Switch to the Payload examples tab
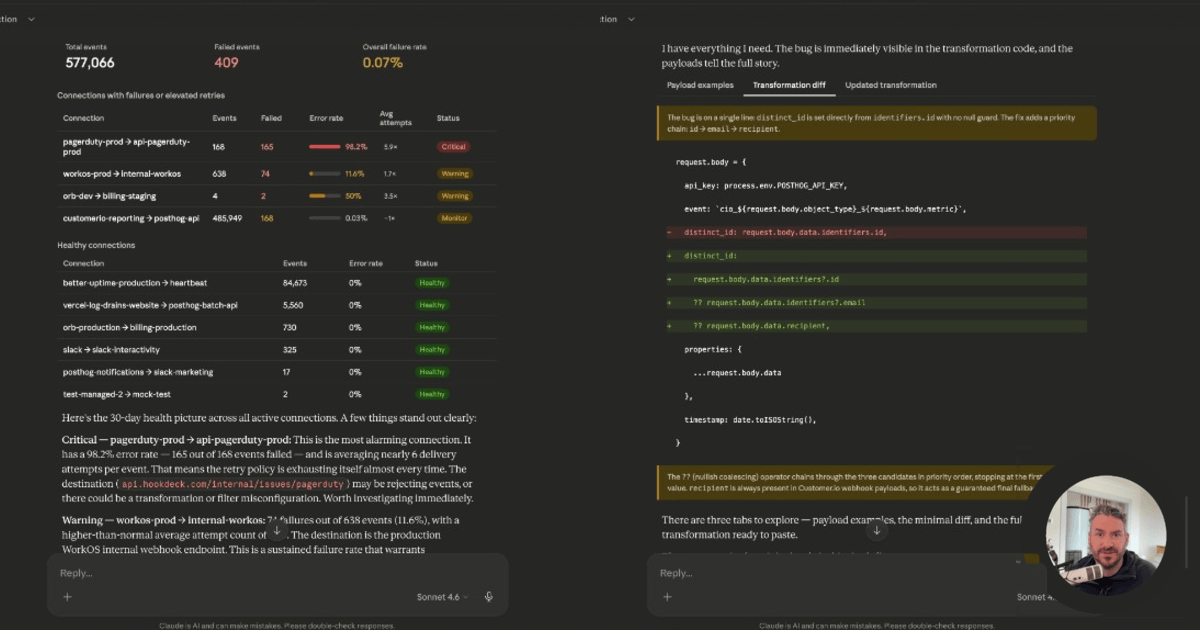Image resolution: width=1200 pixels, height=630 pixels. [x=700, y=85]
